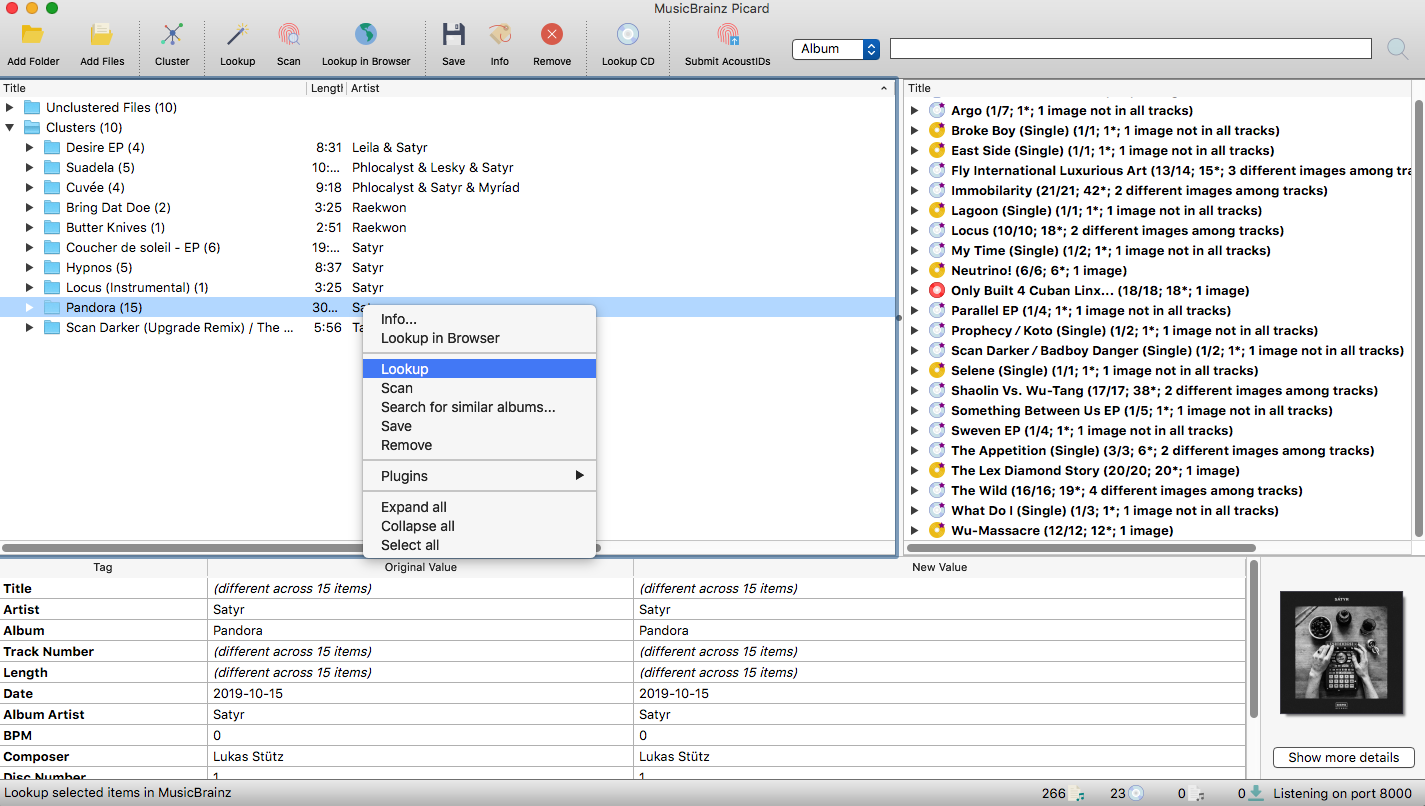Expand the Shaolin Vs. Wu-Tang album
The height and width of the screenshot is (806, 1425).
(914, 390)
